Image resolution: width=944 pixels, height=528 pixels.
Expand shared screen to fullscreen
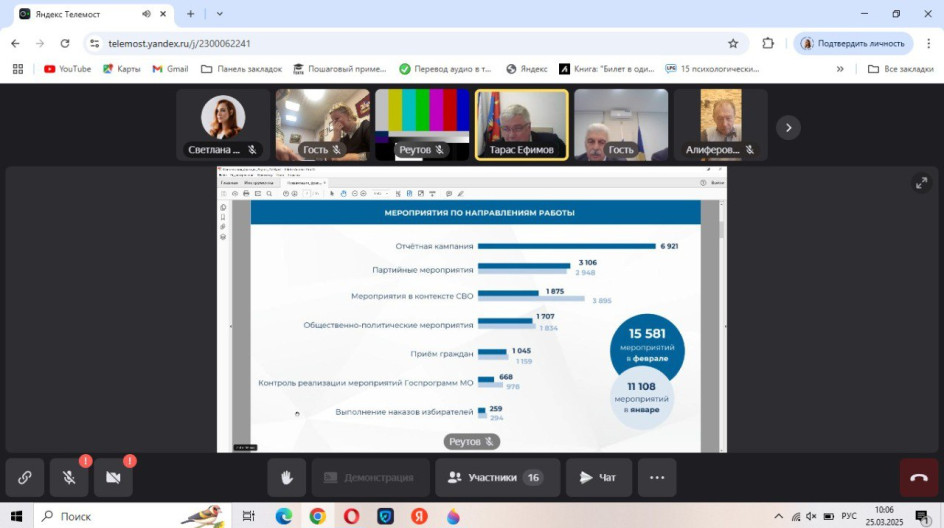921,182
